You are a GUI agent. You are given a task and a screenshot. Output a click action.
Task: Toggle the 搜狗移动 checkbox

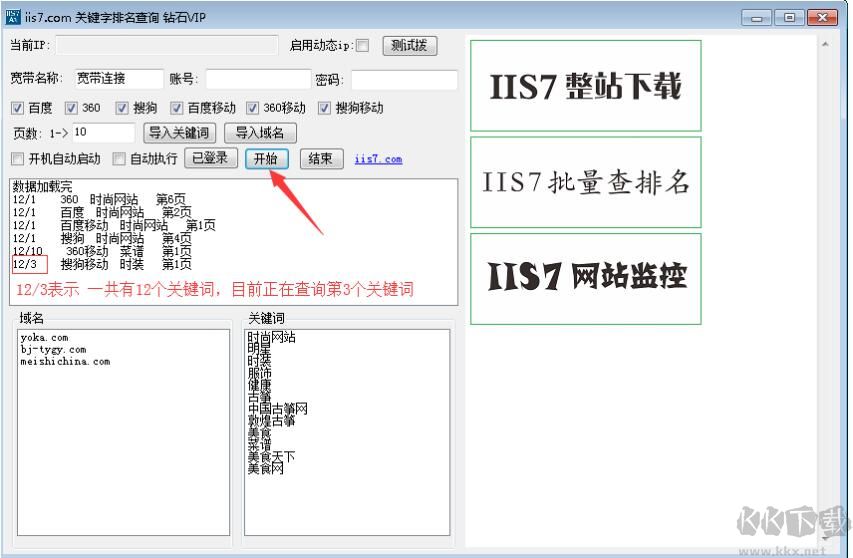click(324, 108)
